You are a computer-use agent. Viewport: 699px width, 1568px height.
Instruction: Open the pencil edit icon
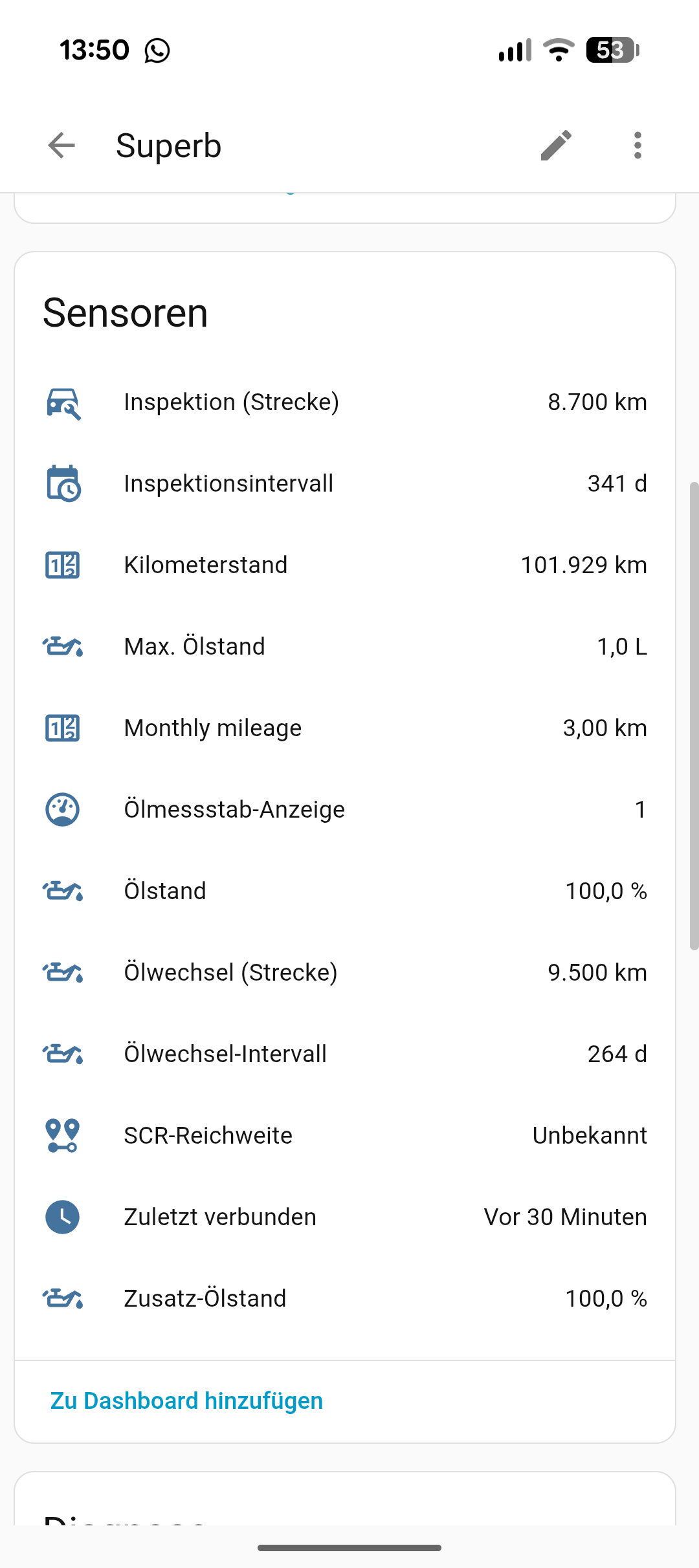(556, 146)
